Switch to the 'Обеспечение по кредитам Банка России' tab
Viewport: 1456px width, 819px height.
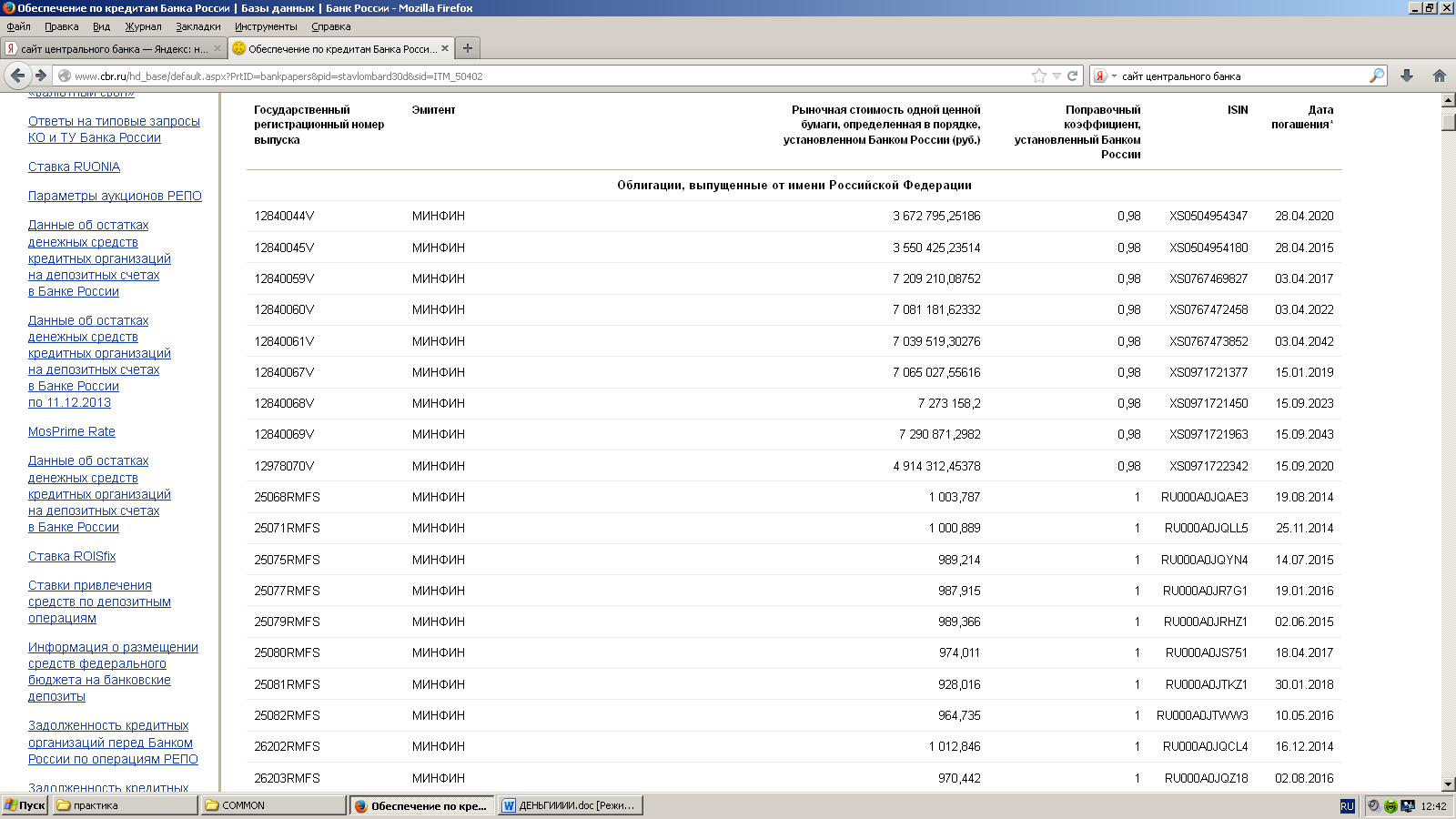[x=340, y=48]
